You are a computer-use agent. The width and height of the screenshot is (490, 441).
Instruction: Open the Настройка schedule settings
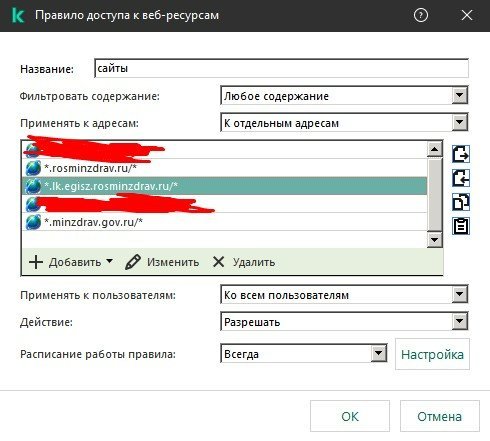[x=432, y=354]
